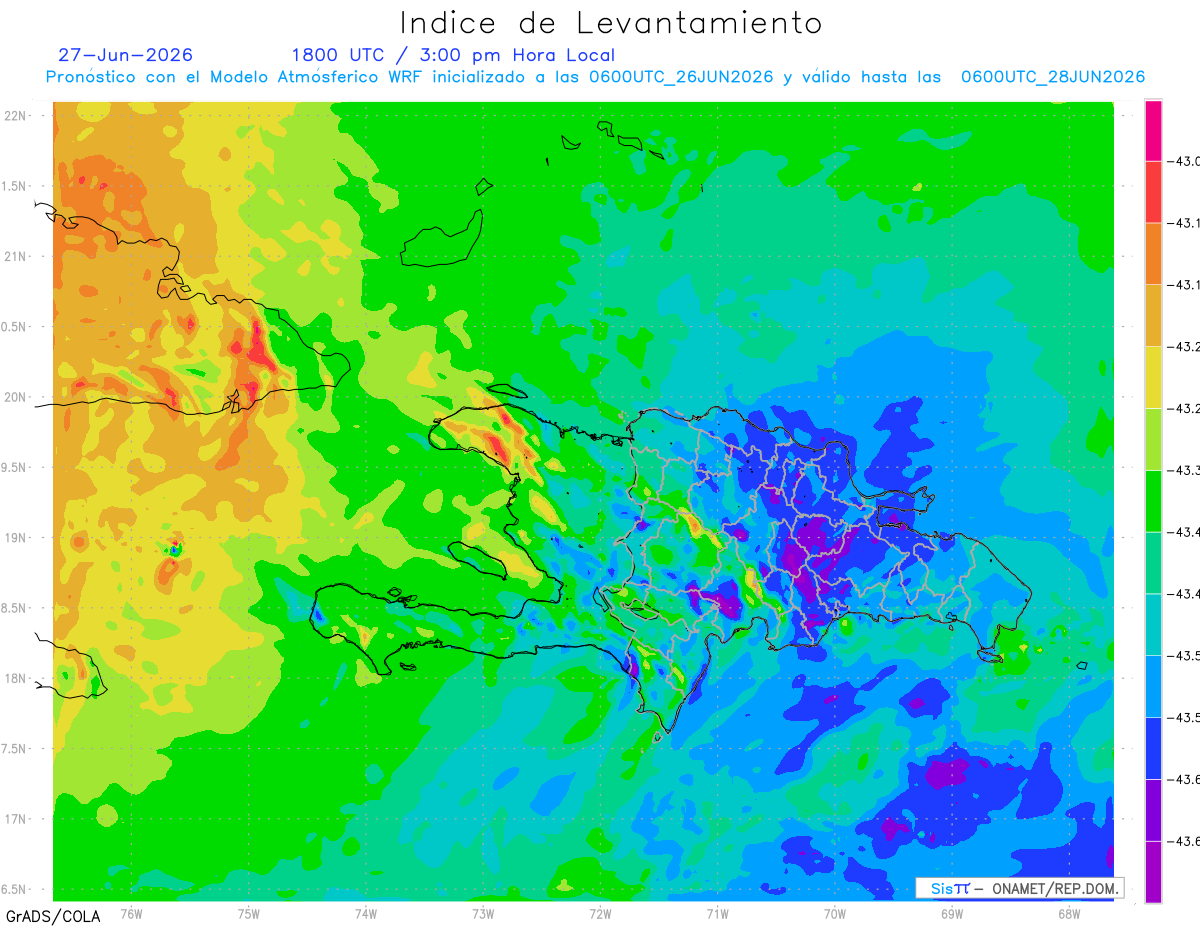Click the '-43.3' color bar value
This screenshot has width=1200, height=927.
click(x=1184, y=470)
